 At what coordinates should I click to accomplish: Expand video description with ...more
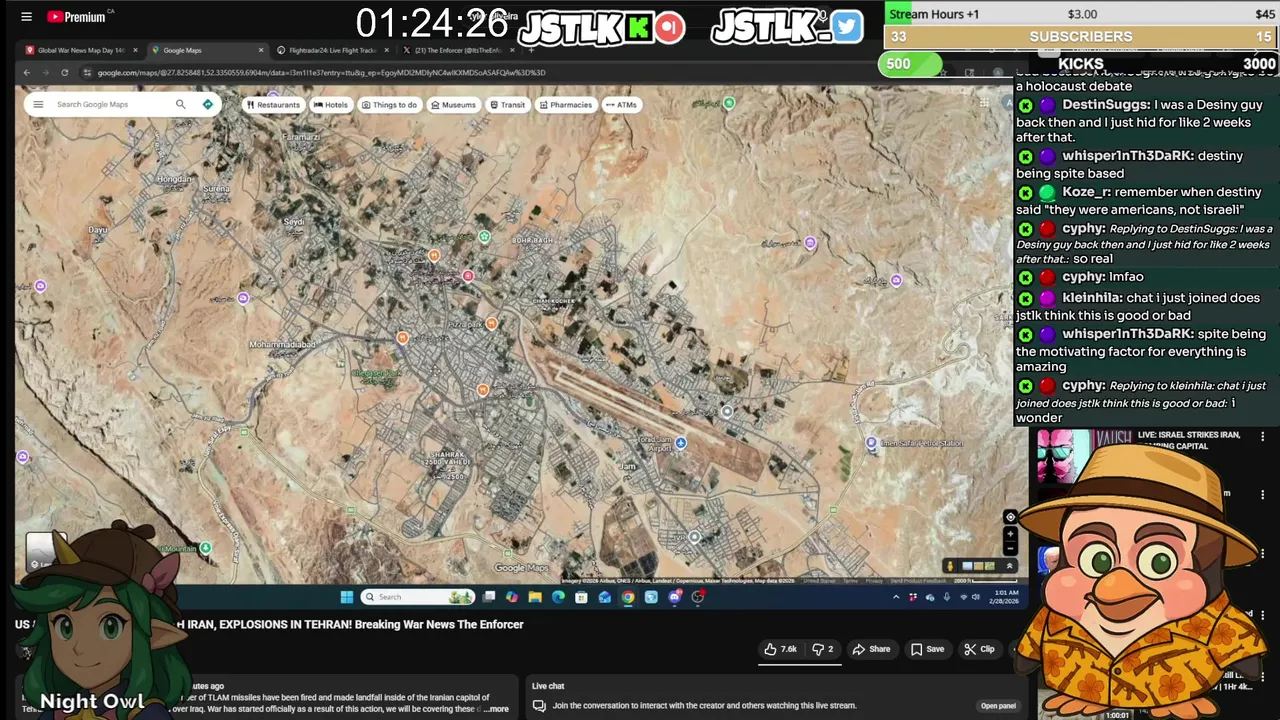[495, 709]
